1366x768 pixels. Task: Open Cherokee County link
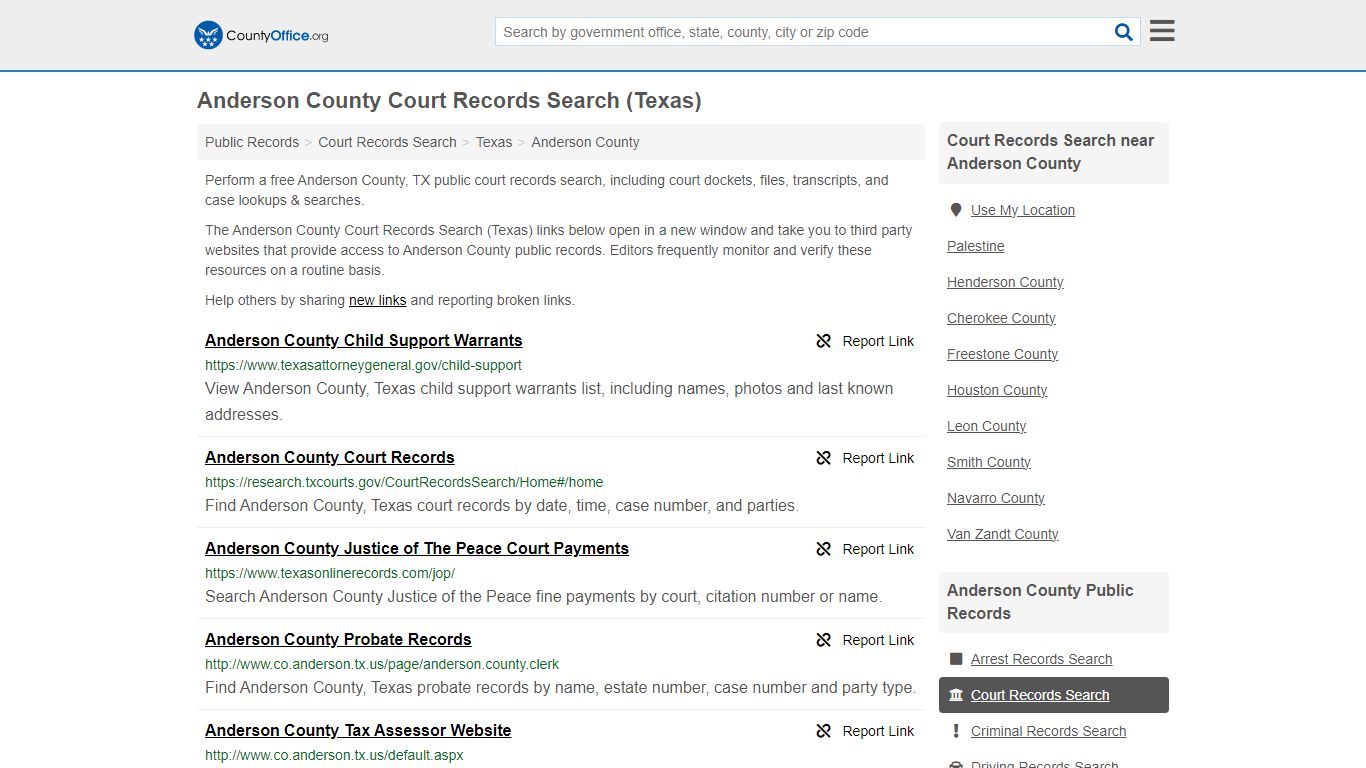1001,318
